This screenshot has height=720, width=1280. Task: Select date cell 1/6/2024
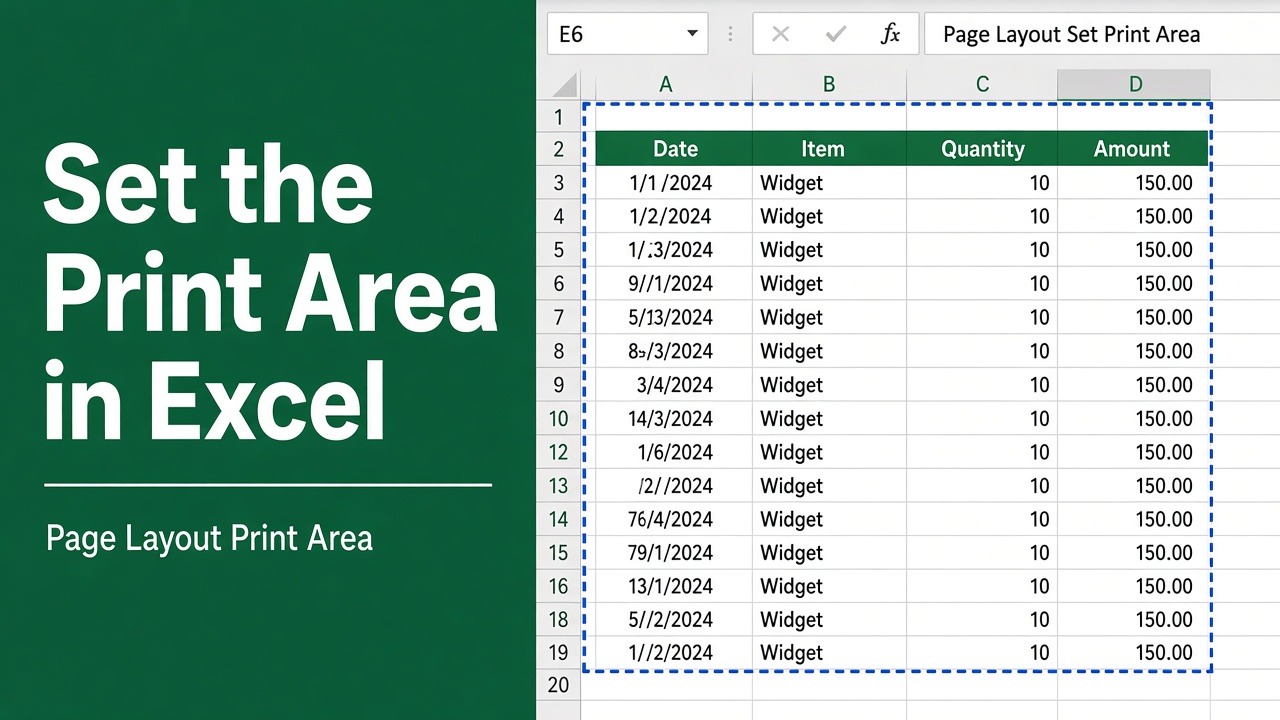[674, 452]
